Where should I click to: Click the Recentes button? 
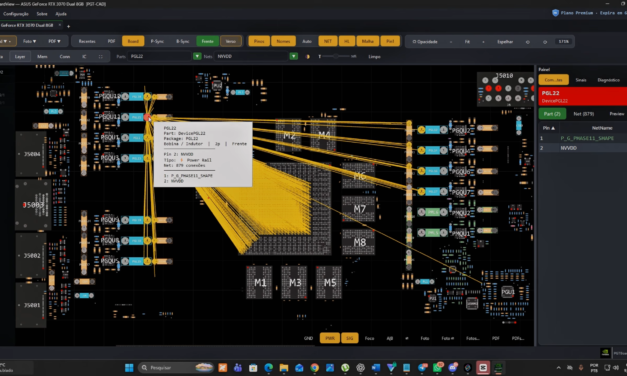tap(87, 41)
